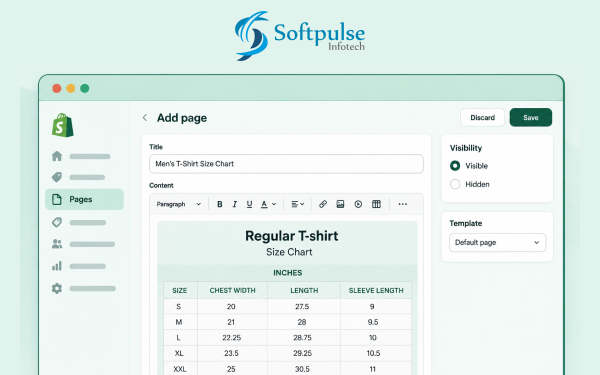Open the text color picker
The height and width of the screenshot is (375, 600).
point(268,204)
